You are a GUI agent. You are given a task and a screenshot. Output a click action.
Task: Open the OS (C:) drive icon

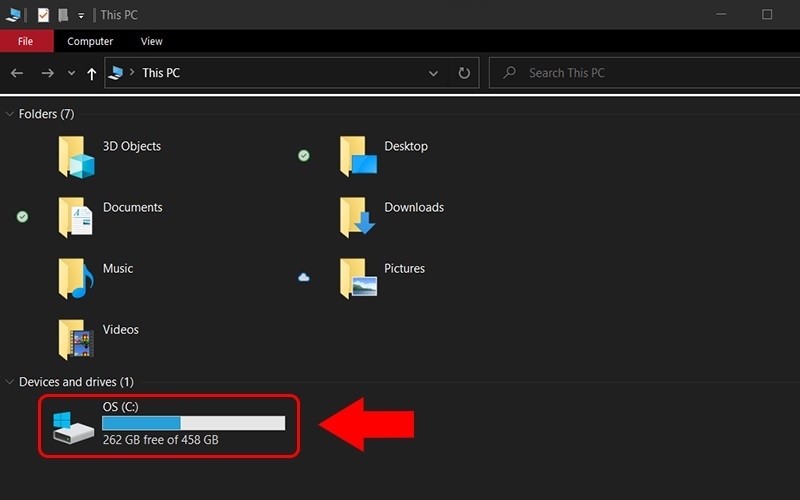point(74,426)
